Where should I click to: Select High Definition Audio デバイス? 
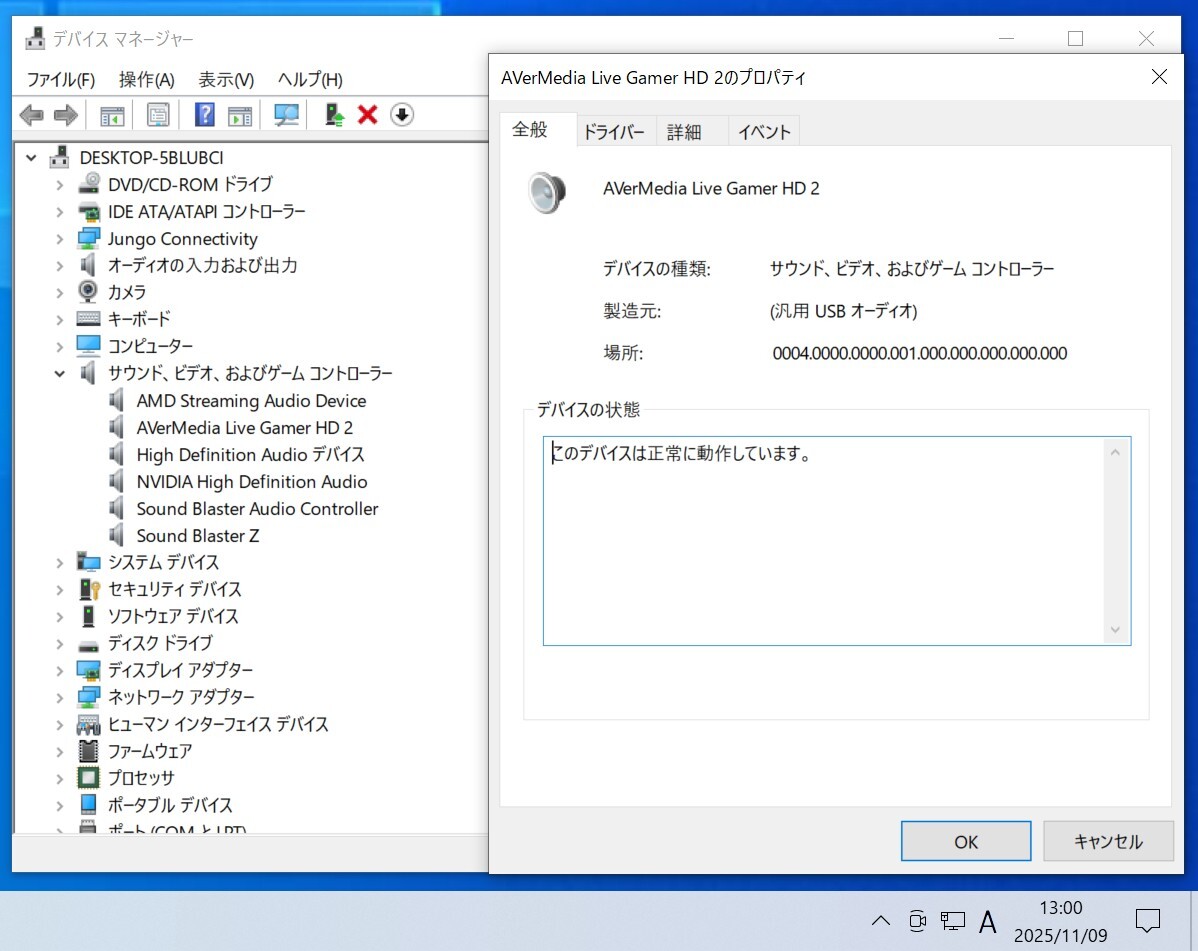point(251,454)
